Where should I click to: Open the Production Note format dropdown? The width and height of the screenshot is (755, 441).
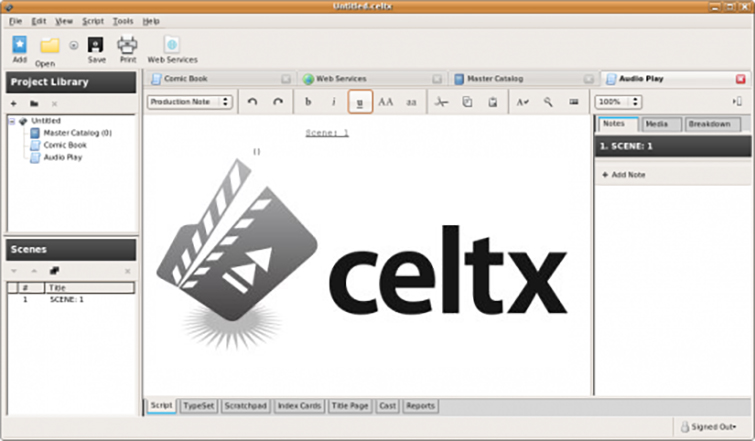(190, 102)
